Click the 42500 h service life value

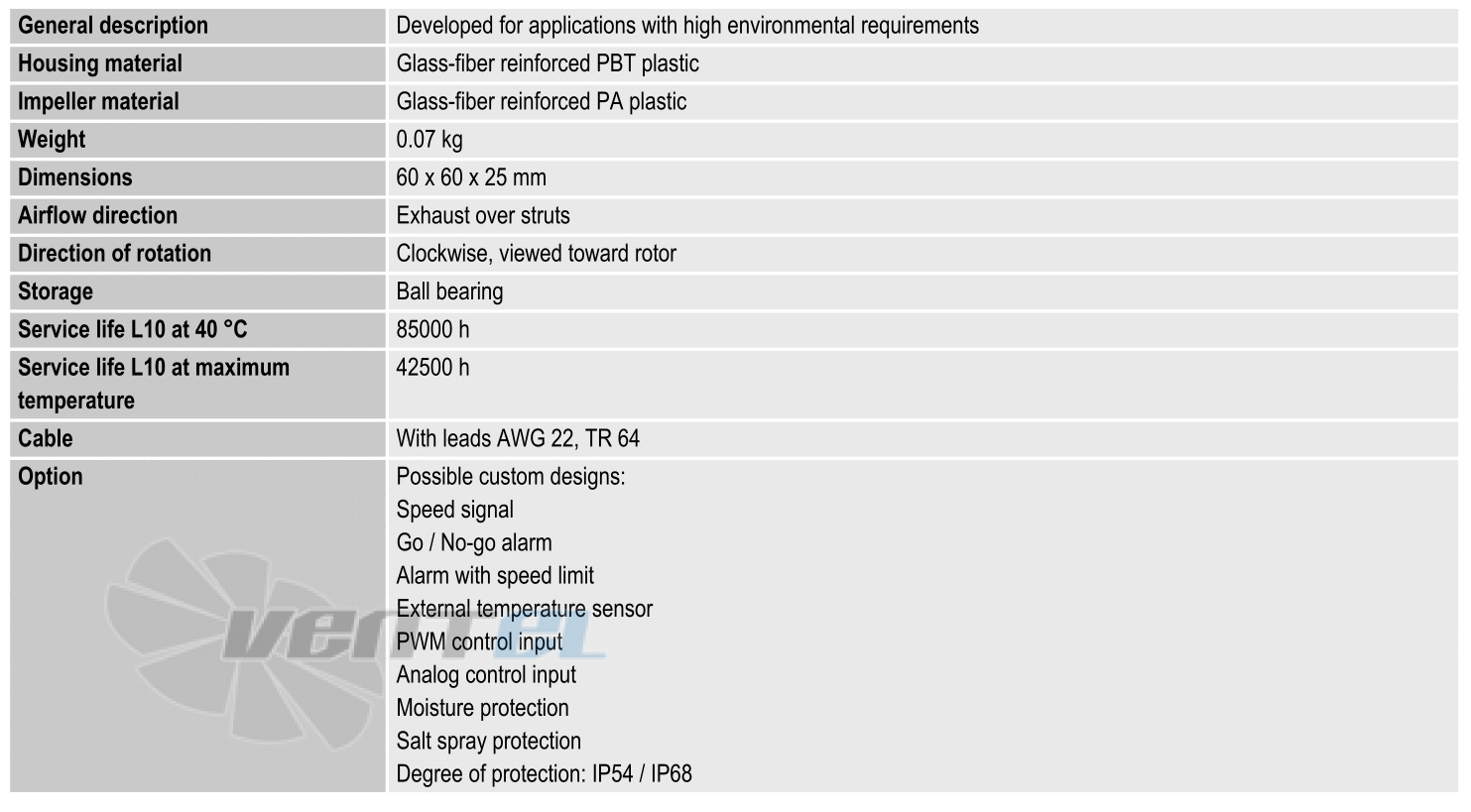point(432,367)
